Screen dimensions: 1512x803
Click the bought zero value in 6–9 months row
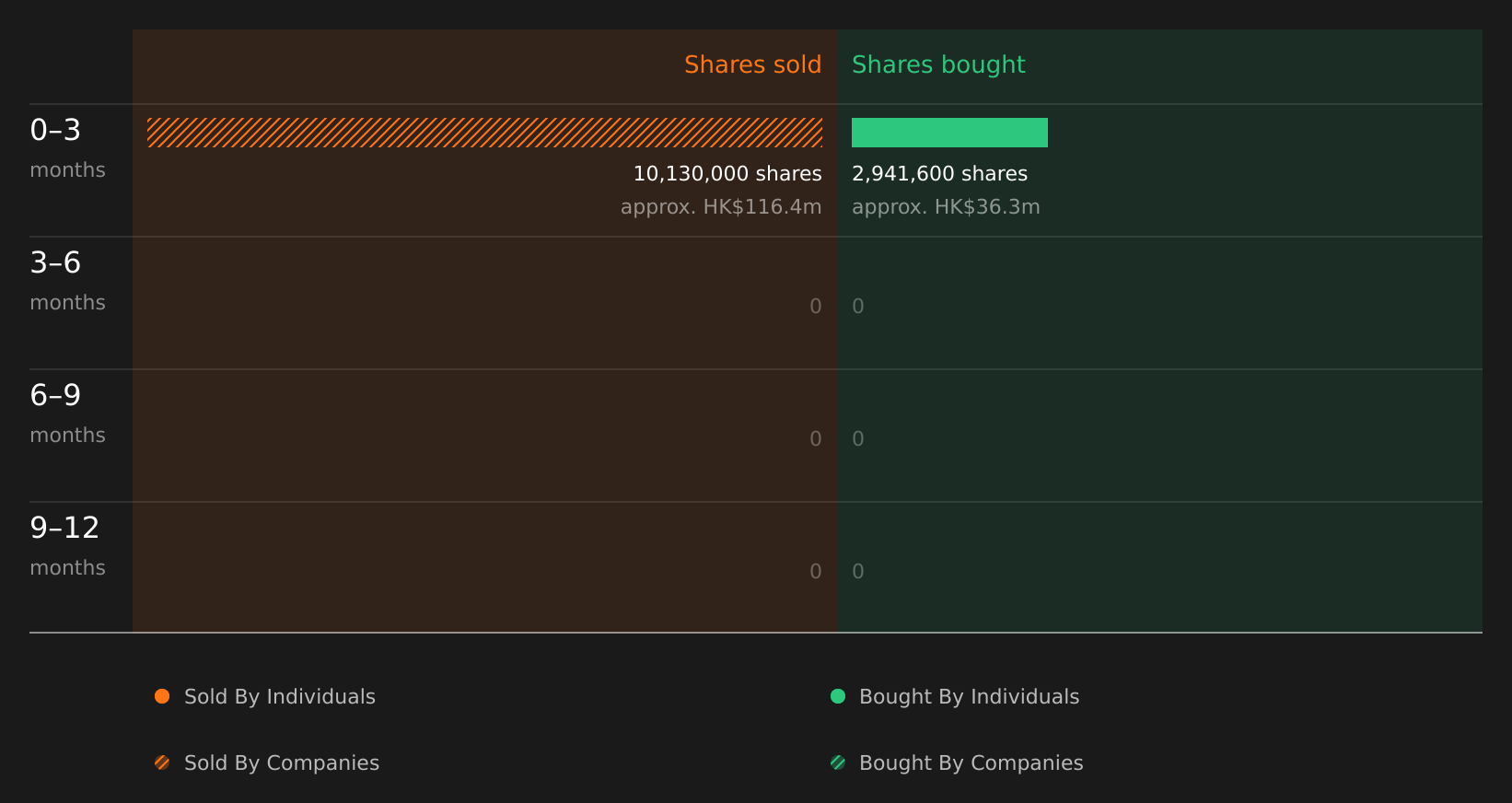point(858,439)
